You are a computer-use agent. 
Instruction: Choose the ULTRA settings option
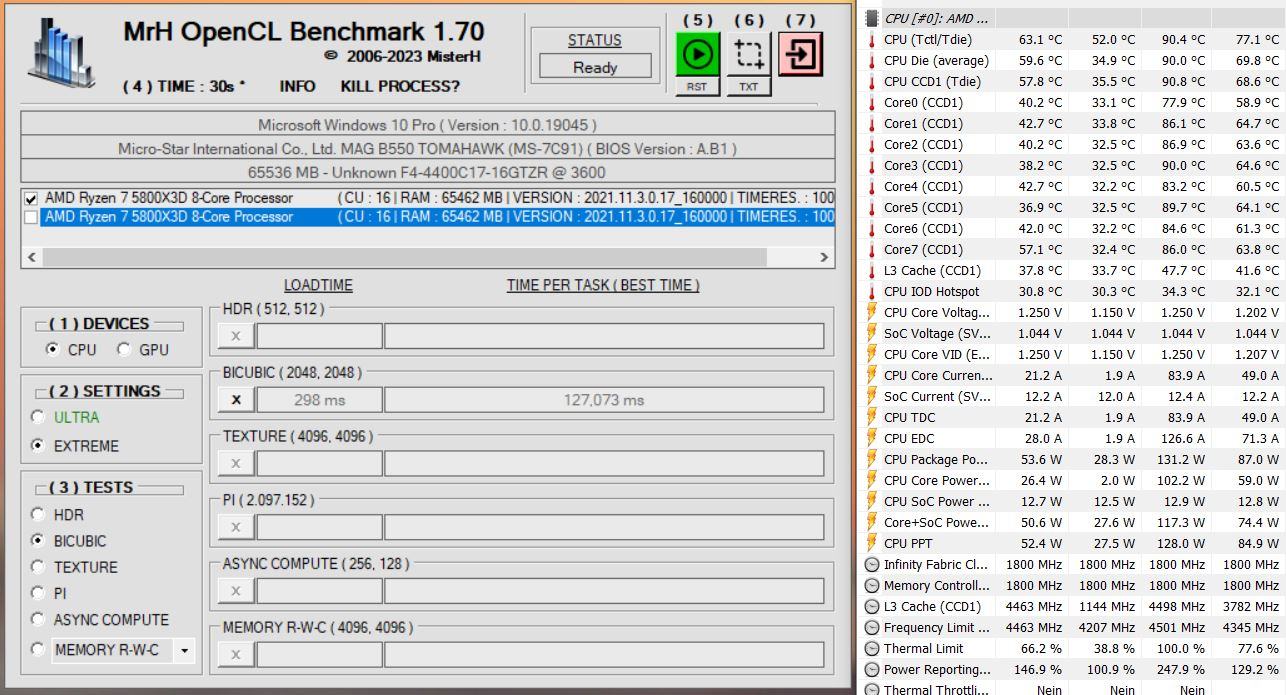click(38, 417)
